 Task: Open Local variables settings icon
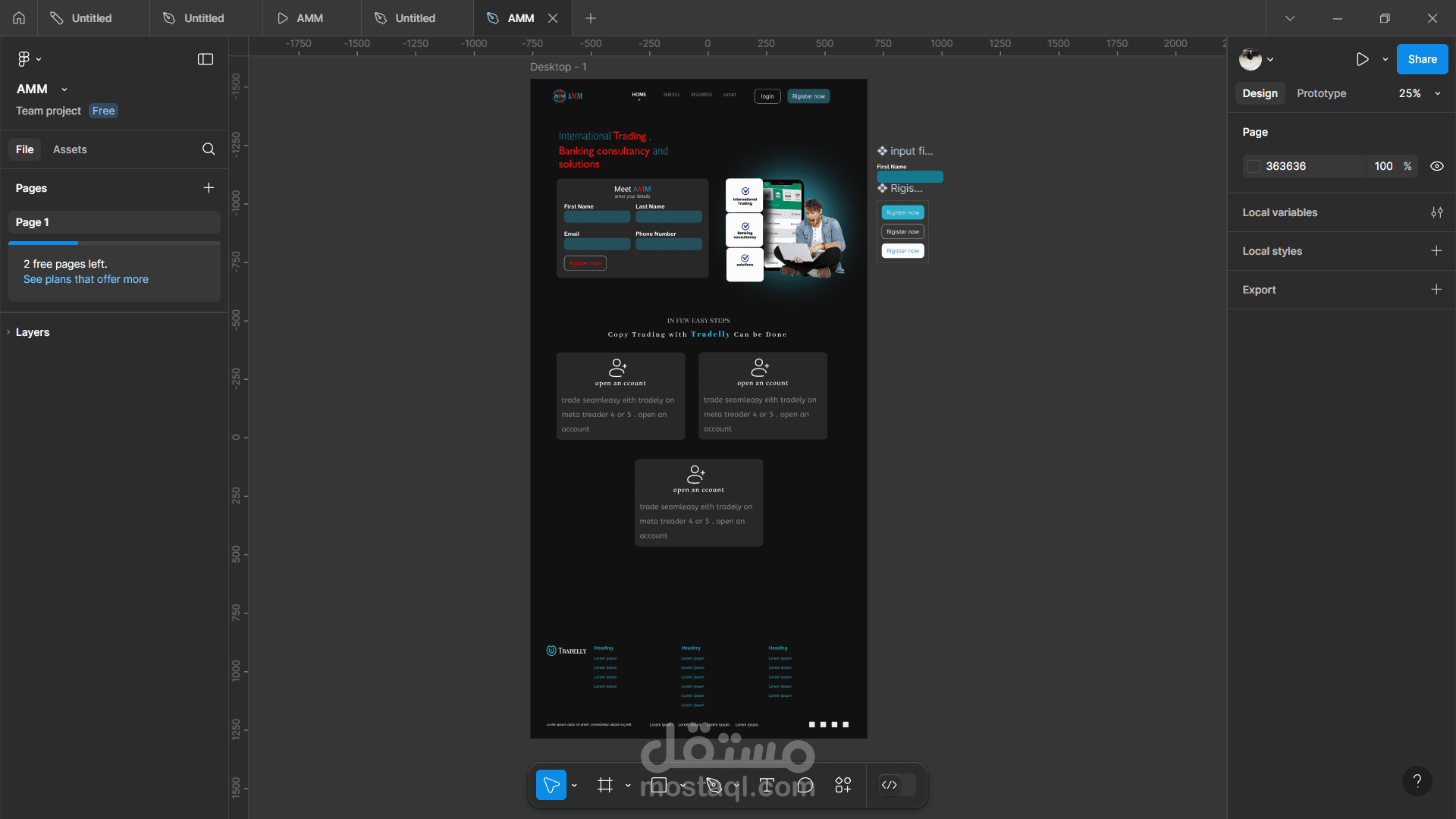[x=1436, y=212]
